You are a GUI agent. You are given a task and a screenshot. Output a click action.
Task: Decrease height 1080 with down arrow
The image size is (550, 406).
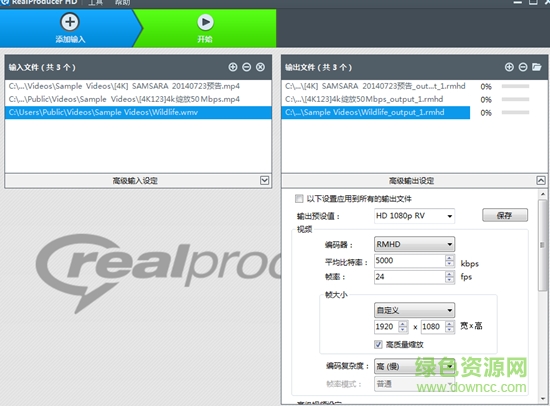pyautogui.click(x=450, y=330)
